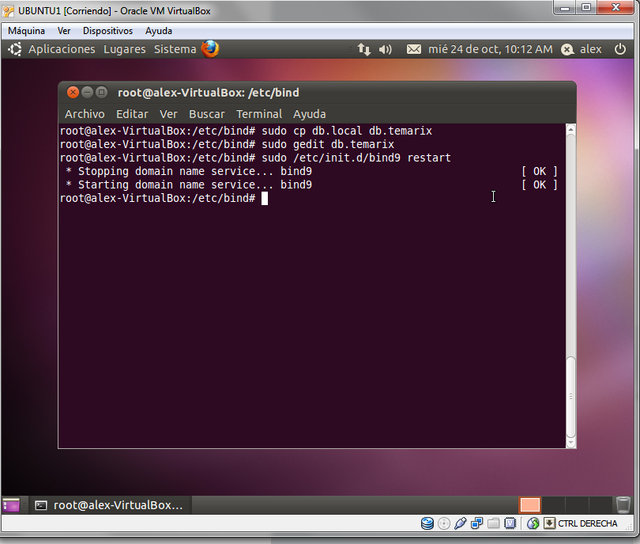Click the terminal scrollbar down arrow
Image resolution: width=640 pixels, height=544 pixels.
(x=571, y=442)
